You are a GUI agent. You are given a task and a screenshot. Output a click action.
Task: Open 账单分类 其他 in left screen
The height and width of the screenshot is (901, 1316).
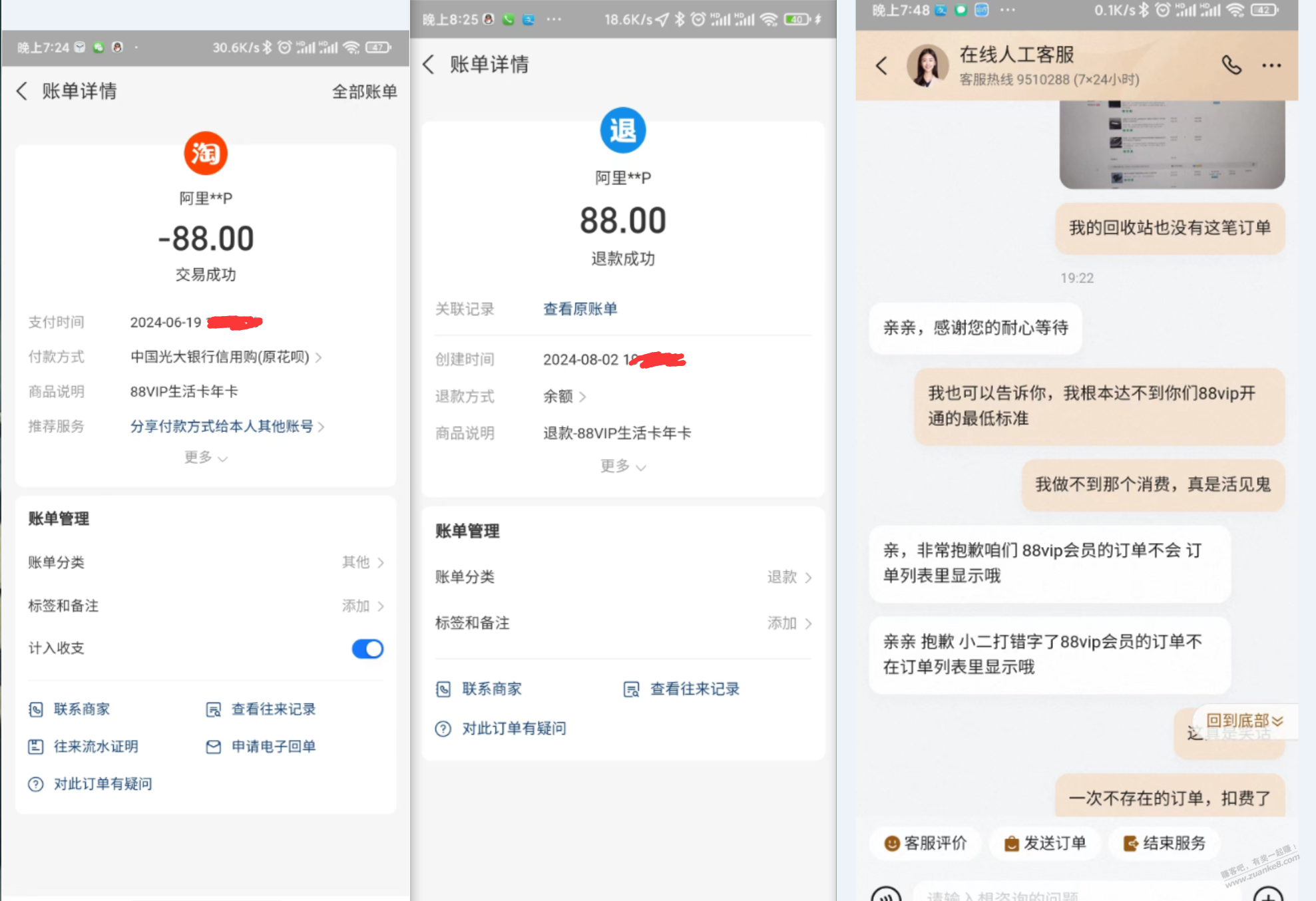tap(206, 562)
